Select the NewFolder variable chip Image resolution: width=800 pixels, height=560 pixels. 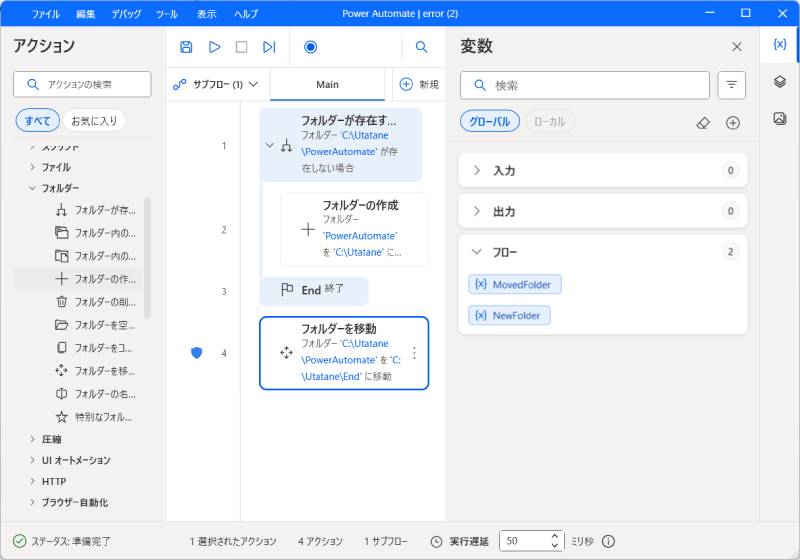[509, 315]
